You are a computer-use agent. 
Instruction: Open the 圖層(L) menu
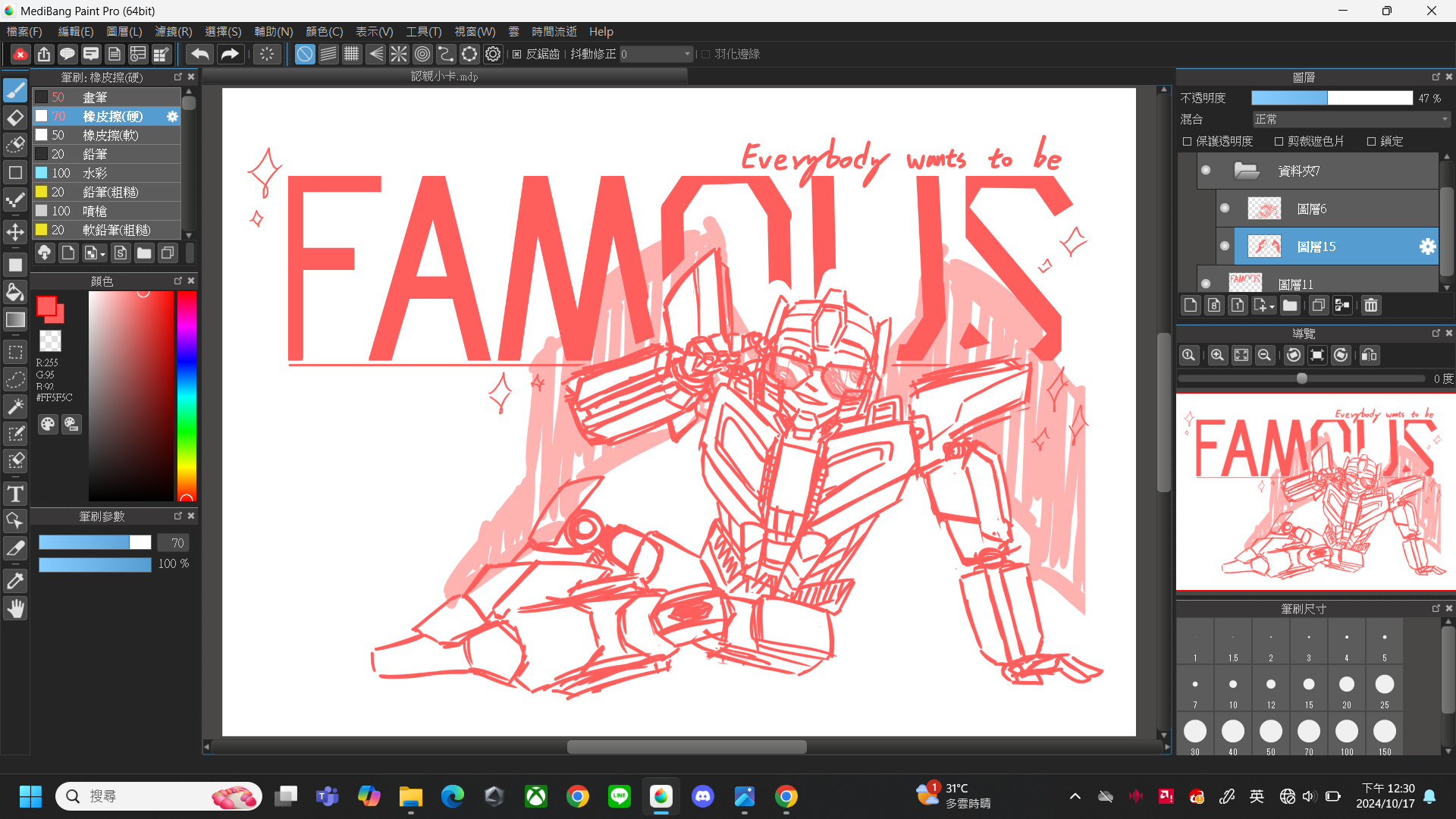pyautogui.click(x=124, y=32)
